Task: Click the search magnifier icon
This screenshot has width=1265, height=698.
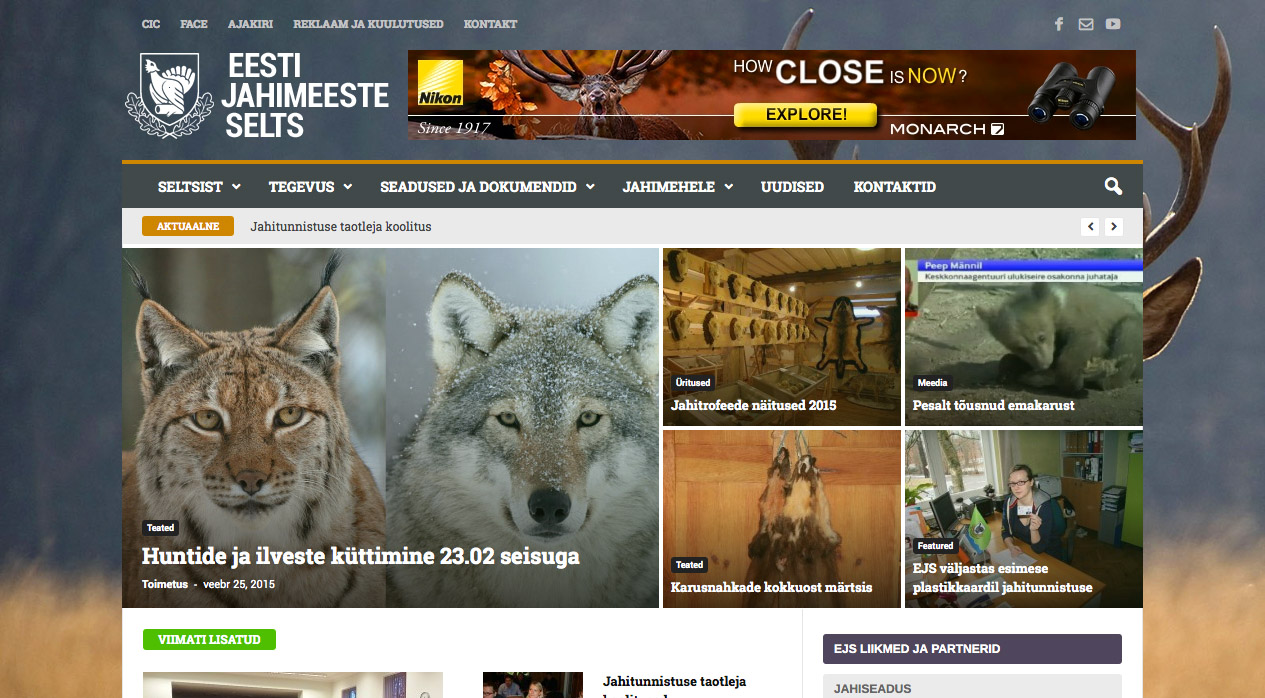Action: [1113, 186]
